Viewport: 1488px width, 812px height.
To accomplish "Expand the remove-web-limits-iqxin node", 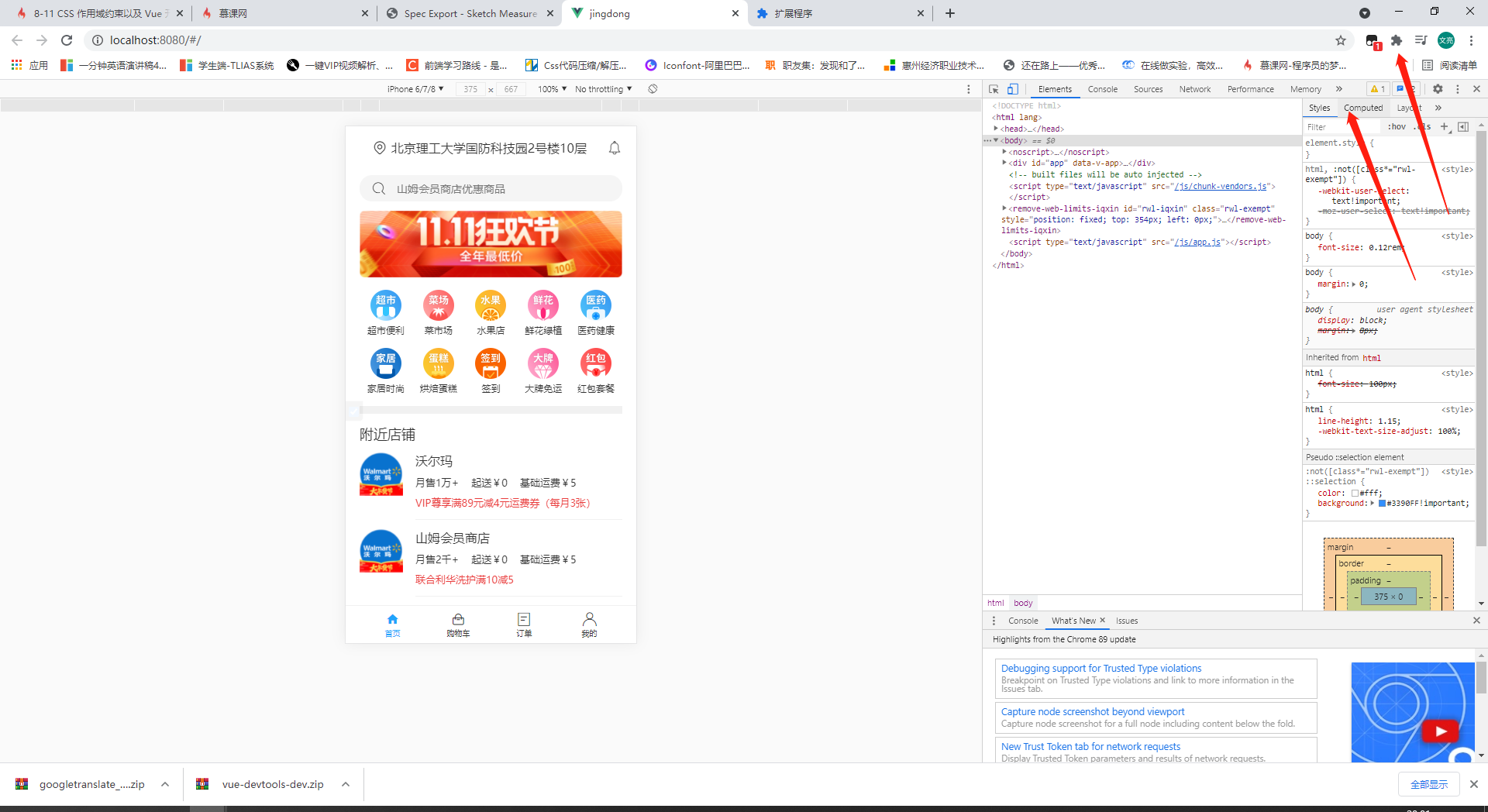I will 1004,208.
